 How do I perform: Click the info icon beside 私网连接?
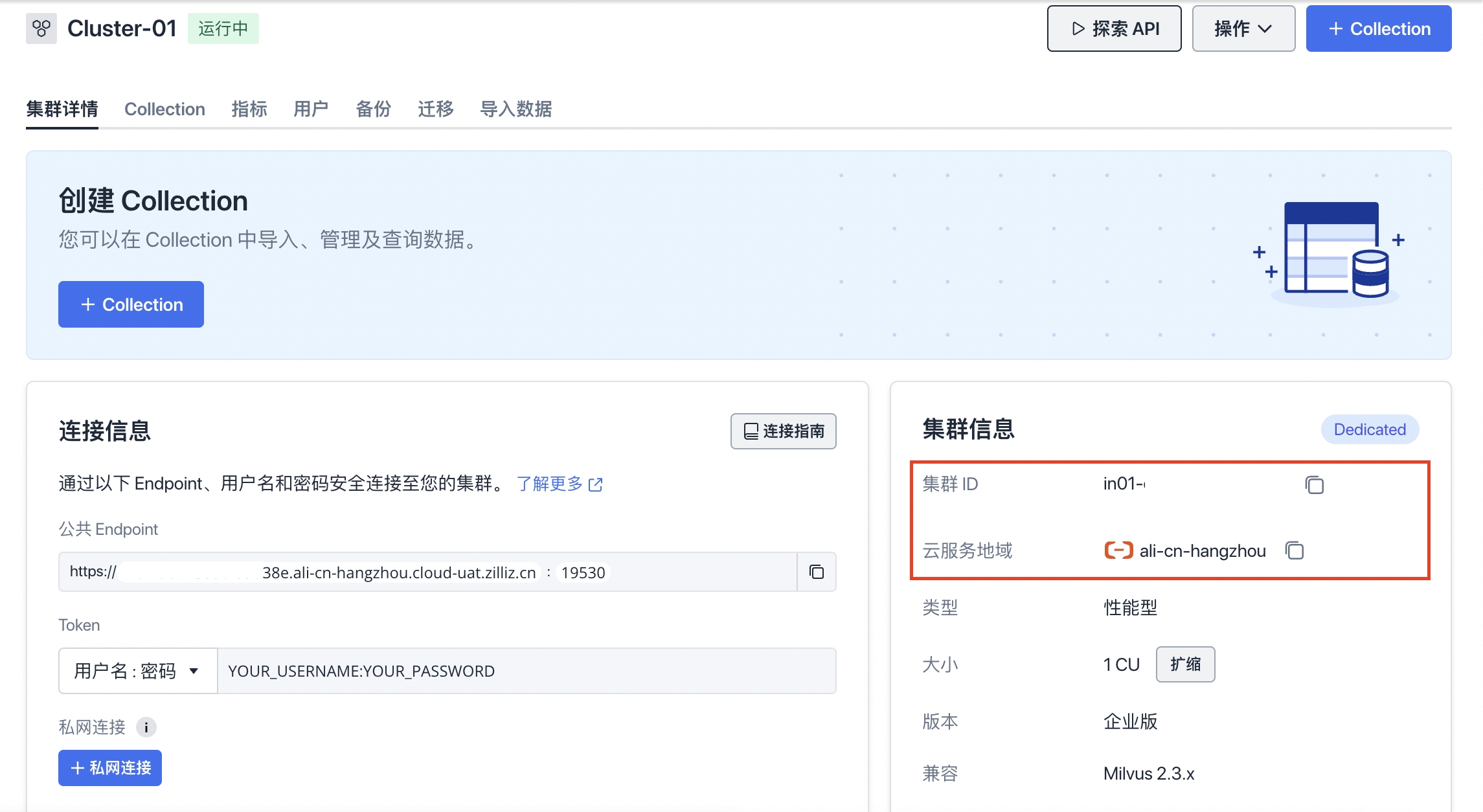(146, 727)
